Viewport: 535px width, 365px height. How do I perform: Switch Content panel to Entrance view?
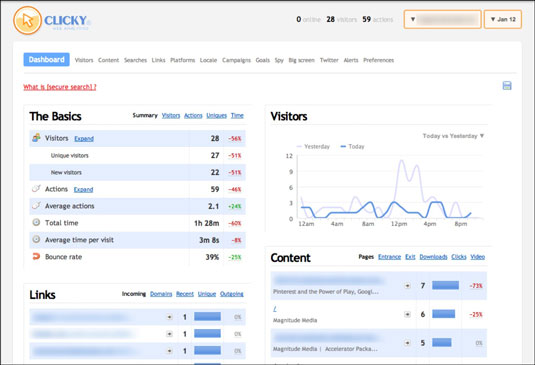pos(390,257)
